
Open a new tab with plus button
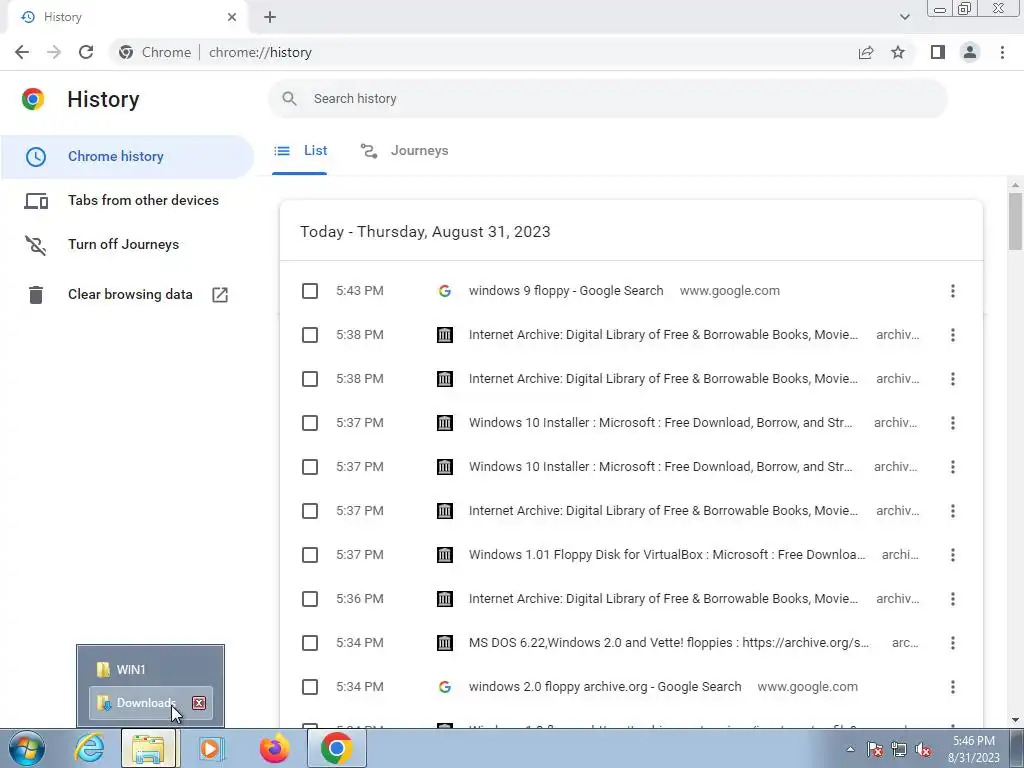[270, 17]
